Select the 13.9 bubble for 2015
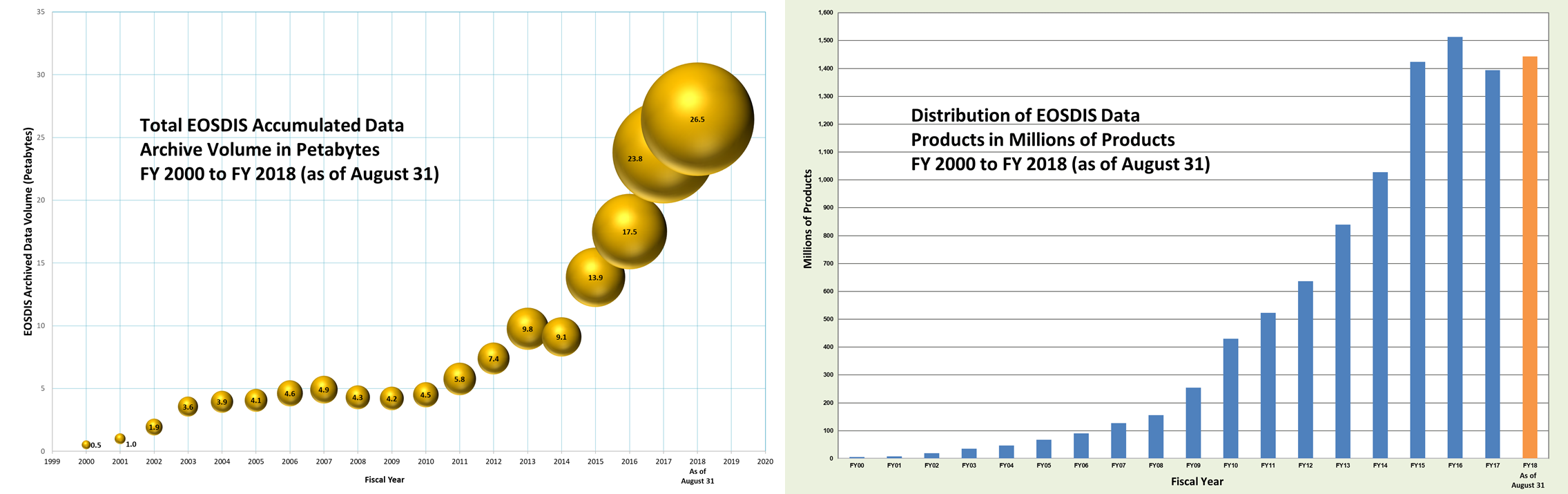 point(595,277)
